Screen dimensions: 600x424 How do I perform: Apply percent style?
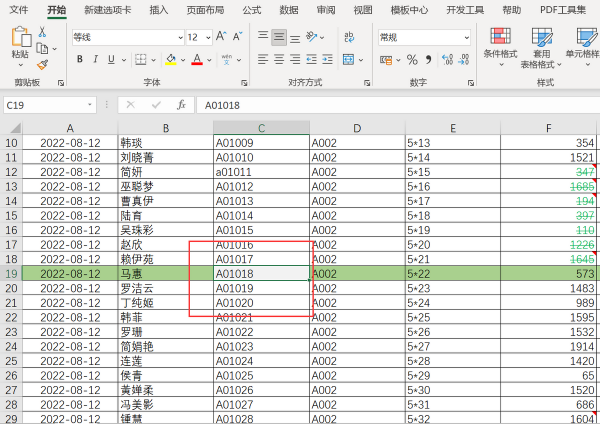coord(412,59)
